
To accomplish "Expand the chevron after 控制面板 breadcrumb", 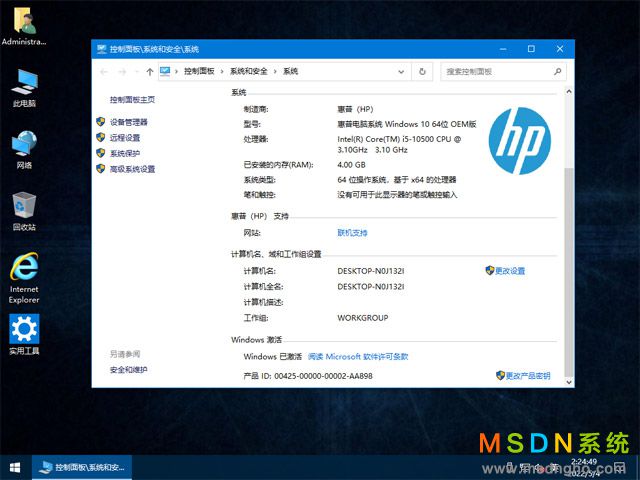I will (x=222, y=71).
